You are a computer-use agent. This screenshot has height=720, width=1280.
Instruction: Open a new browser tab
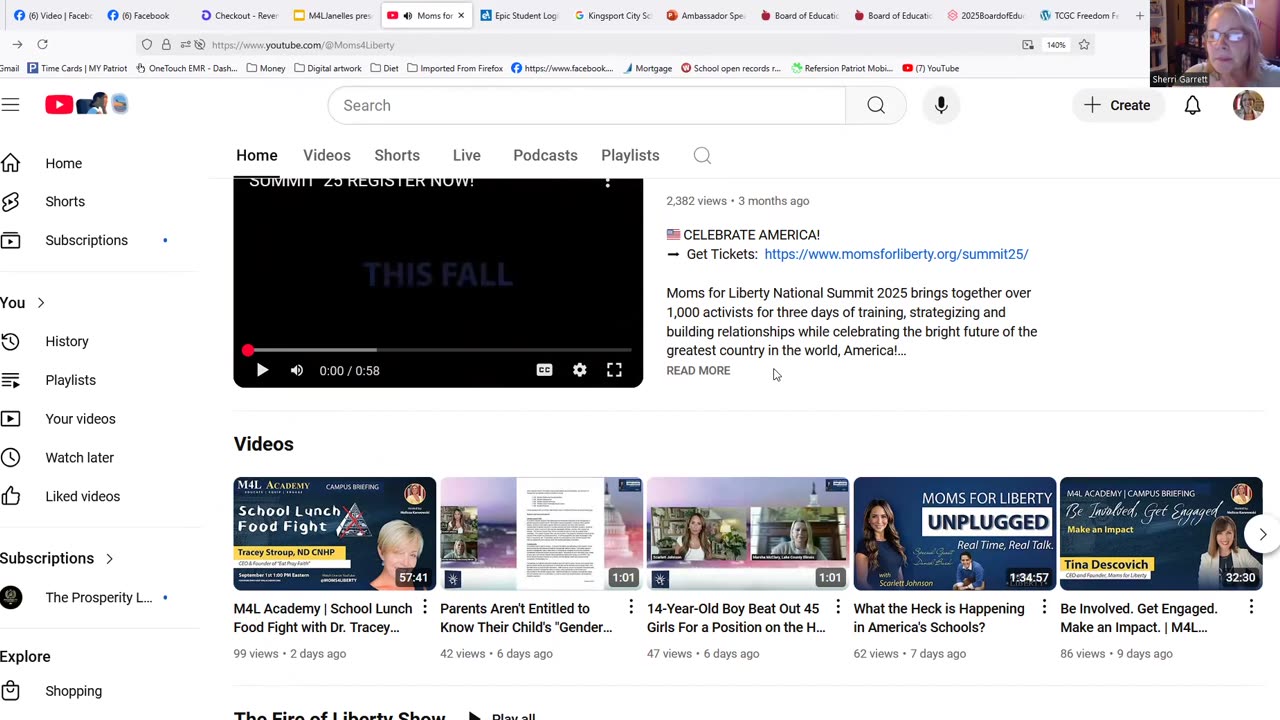tap(1139, 15)
